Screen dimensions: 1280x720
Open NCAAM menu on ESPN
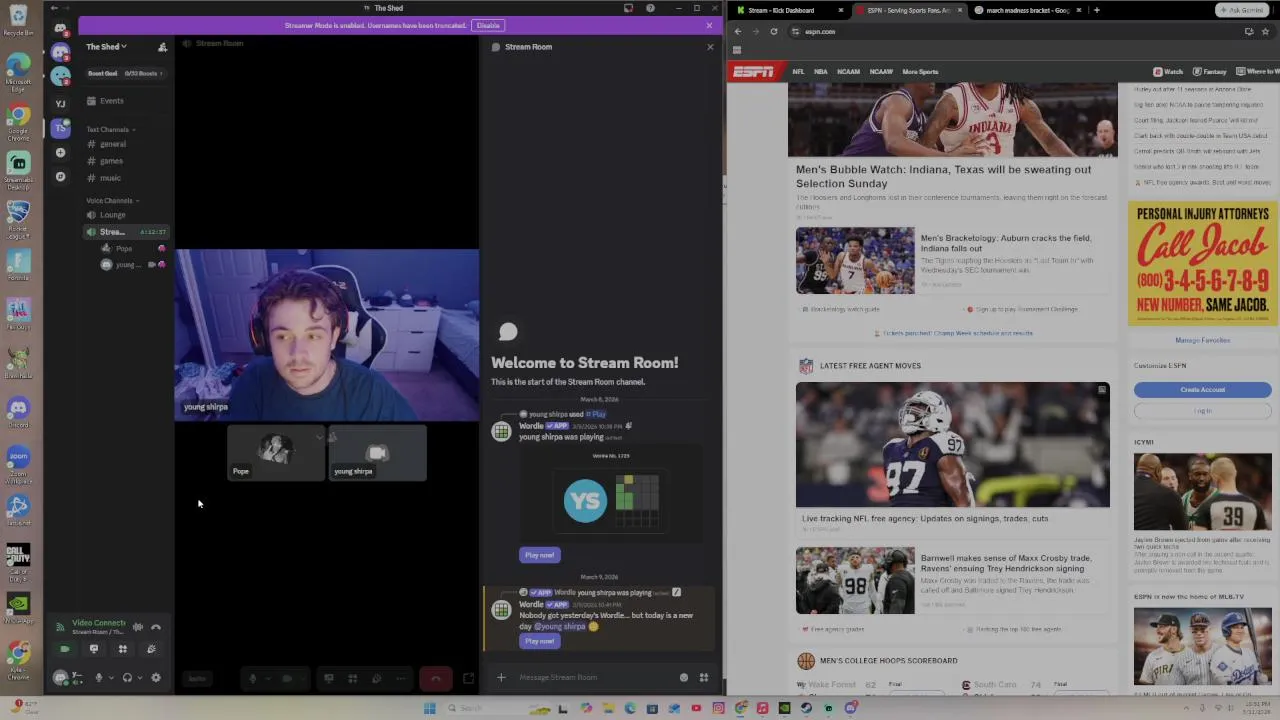click(848, 72)
